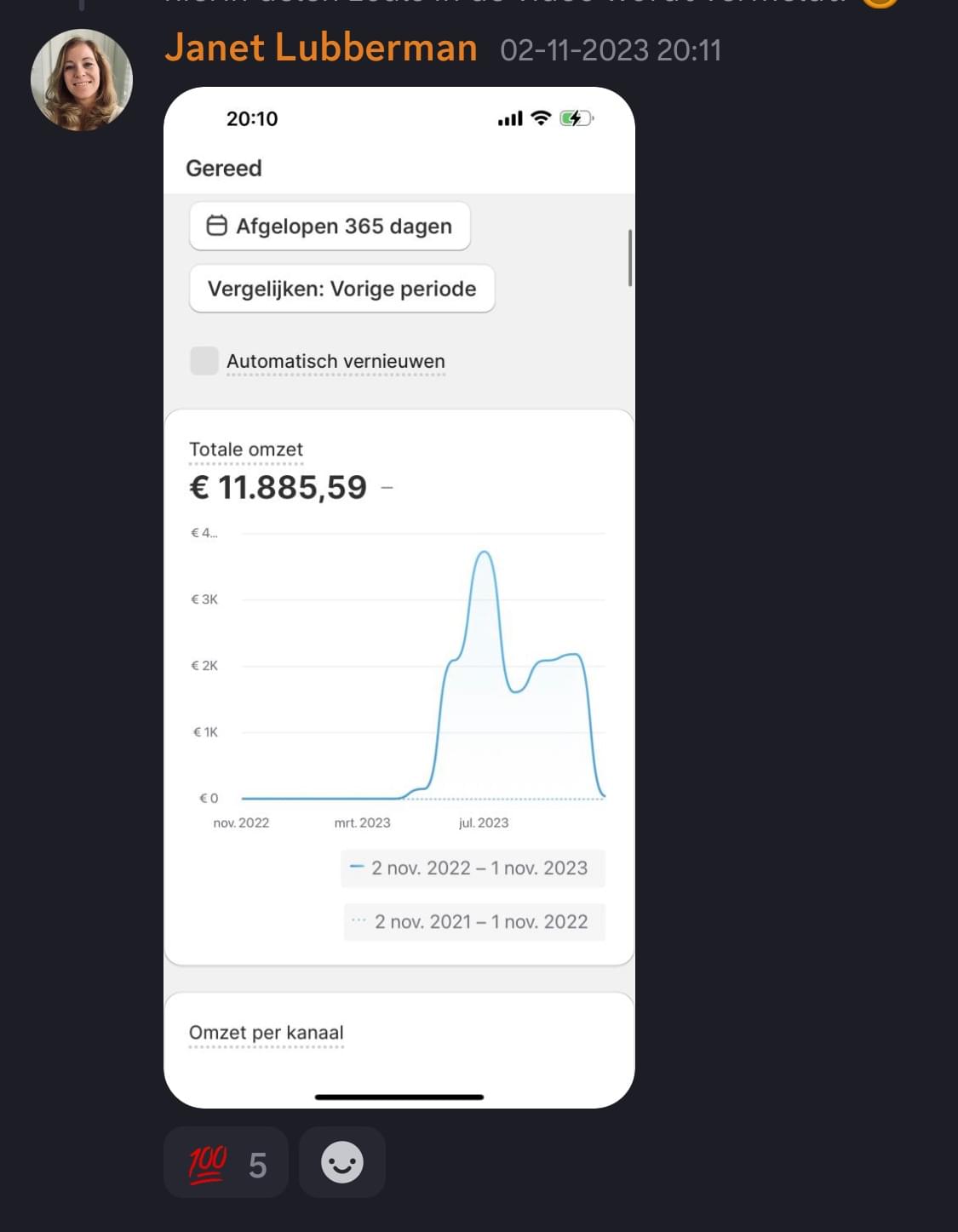Open the Omzet per kanaal section title
This screenshot has width=958, height=1232.
click(266, 1033)
